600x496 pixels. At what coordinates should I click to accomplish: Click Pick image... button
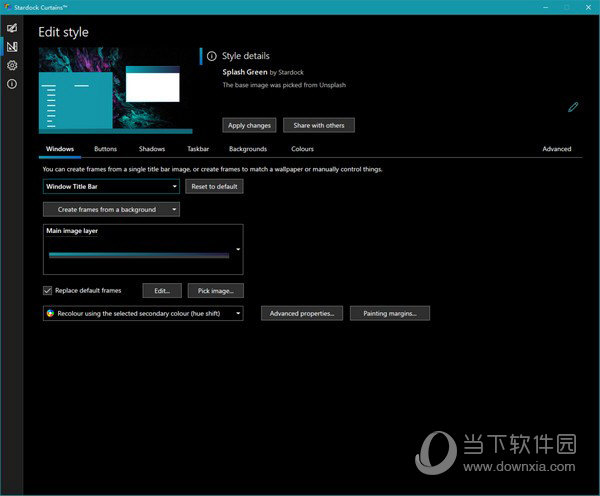(x=215, y=291)
